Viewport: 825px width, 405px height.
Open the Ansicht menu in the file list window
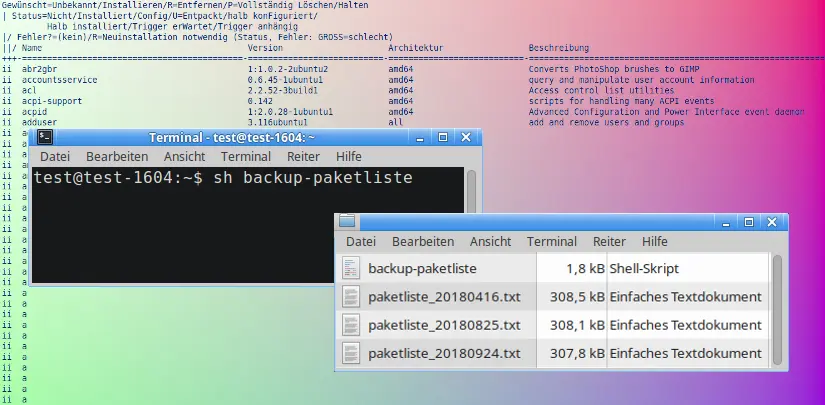[x=490, y=242]
